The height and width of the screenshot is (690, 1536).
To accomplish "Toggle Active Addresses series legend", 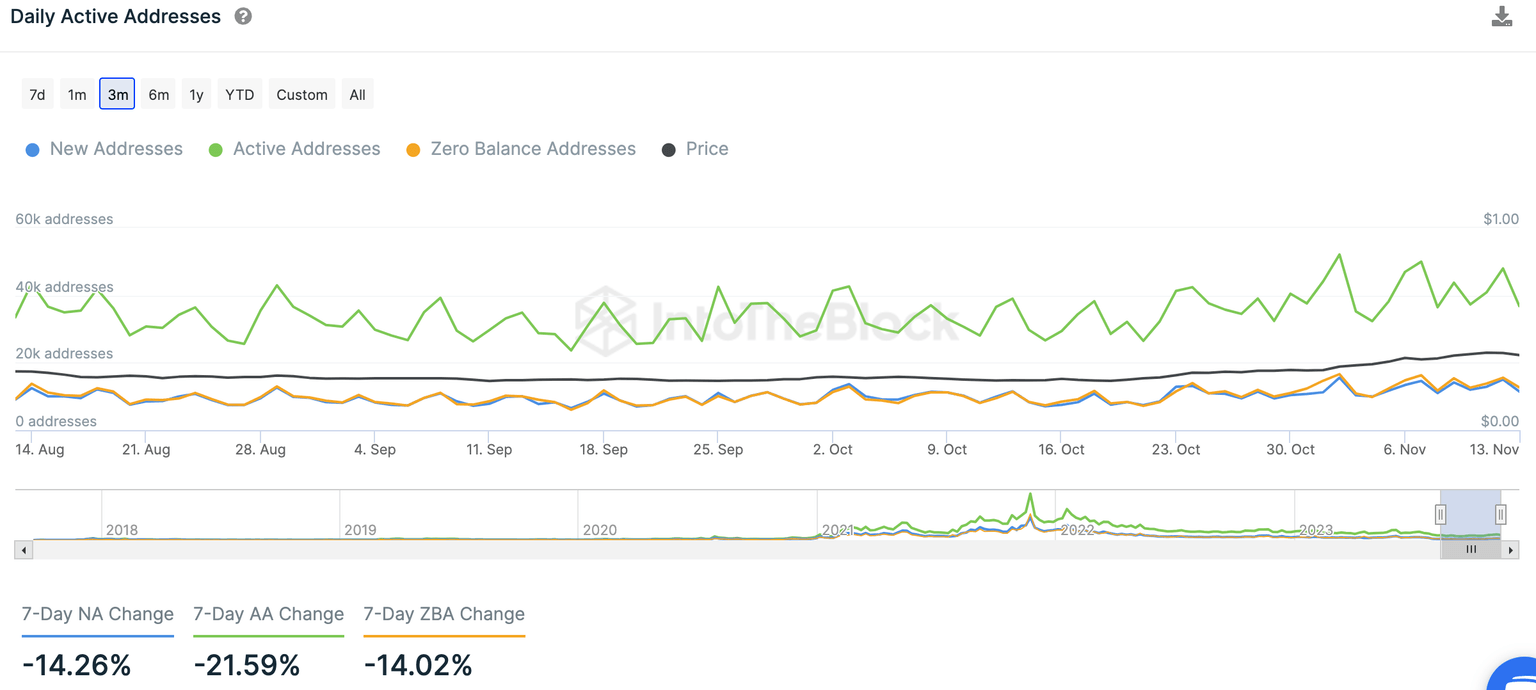I will [294, 149].
